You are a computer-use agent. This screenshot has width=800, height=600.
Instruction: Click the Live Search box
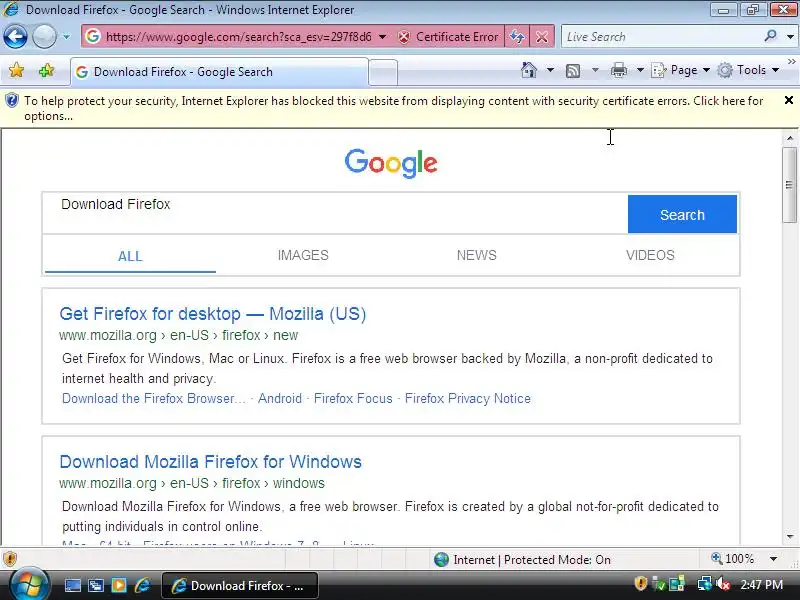662,37
